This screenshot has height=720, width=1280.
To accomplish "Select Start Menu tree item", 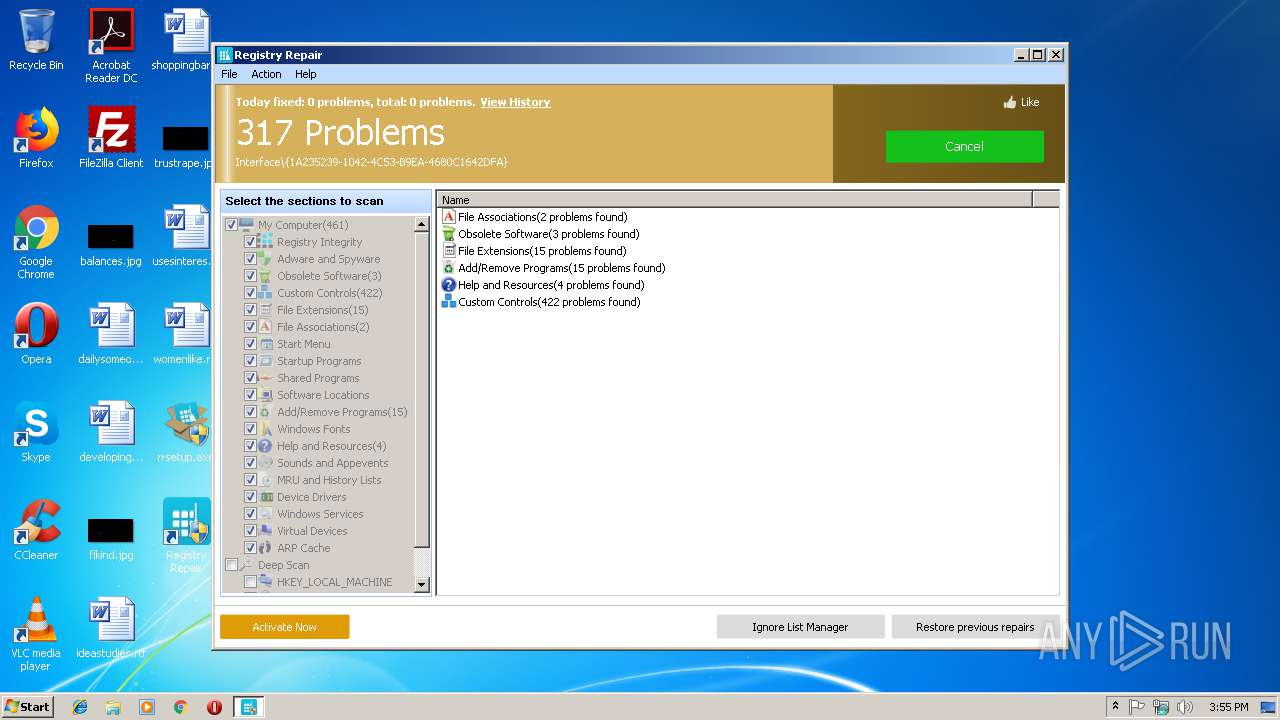I will click(x=303, y=344).
